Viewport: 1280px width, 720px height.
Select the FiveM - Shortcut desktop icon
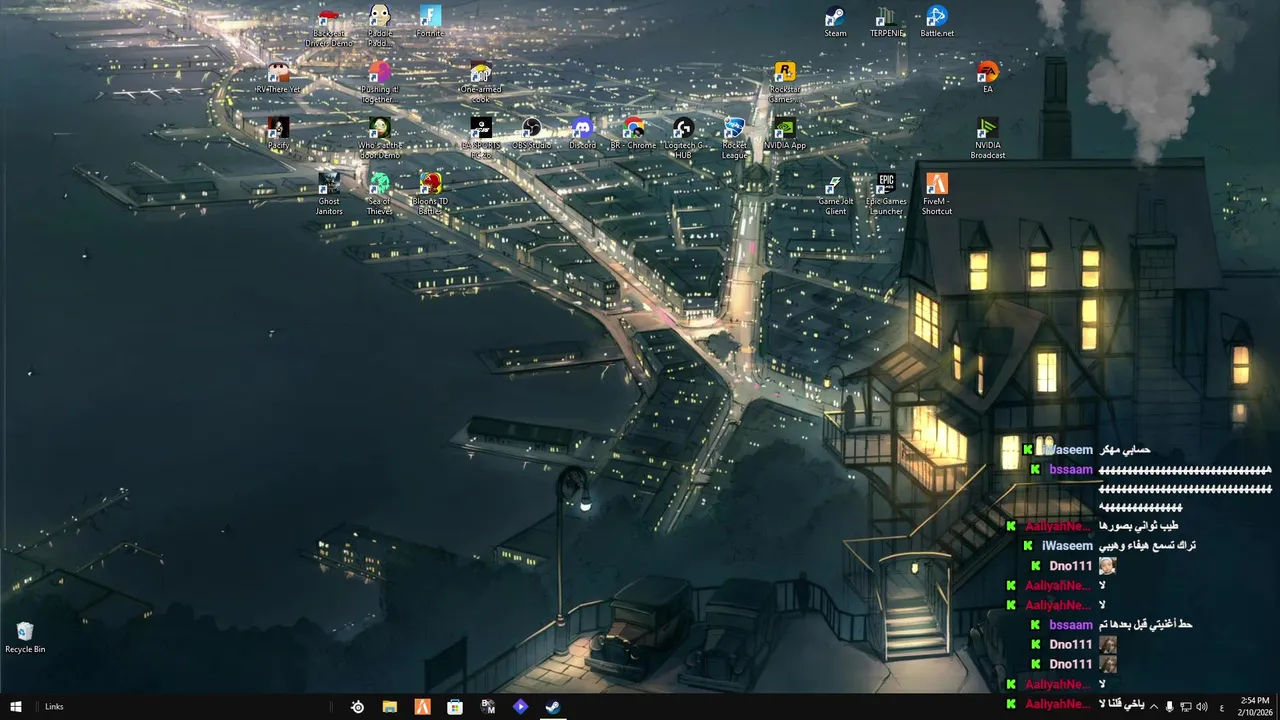(937, 194)
